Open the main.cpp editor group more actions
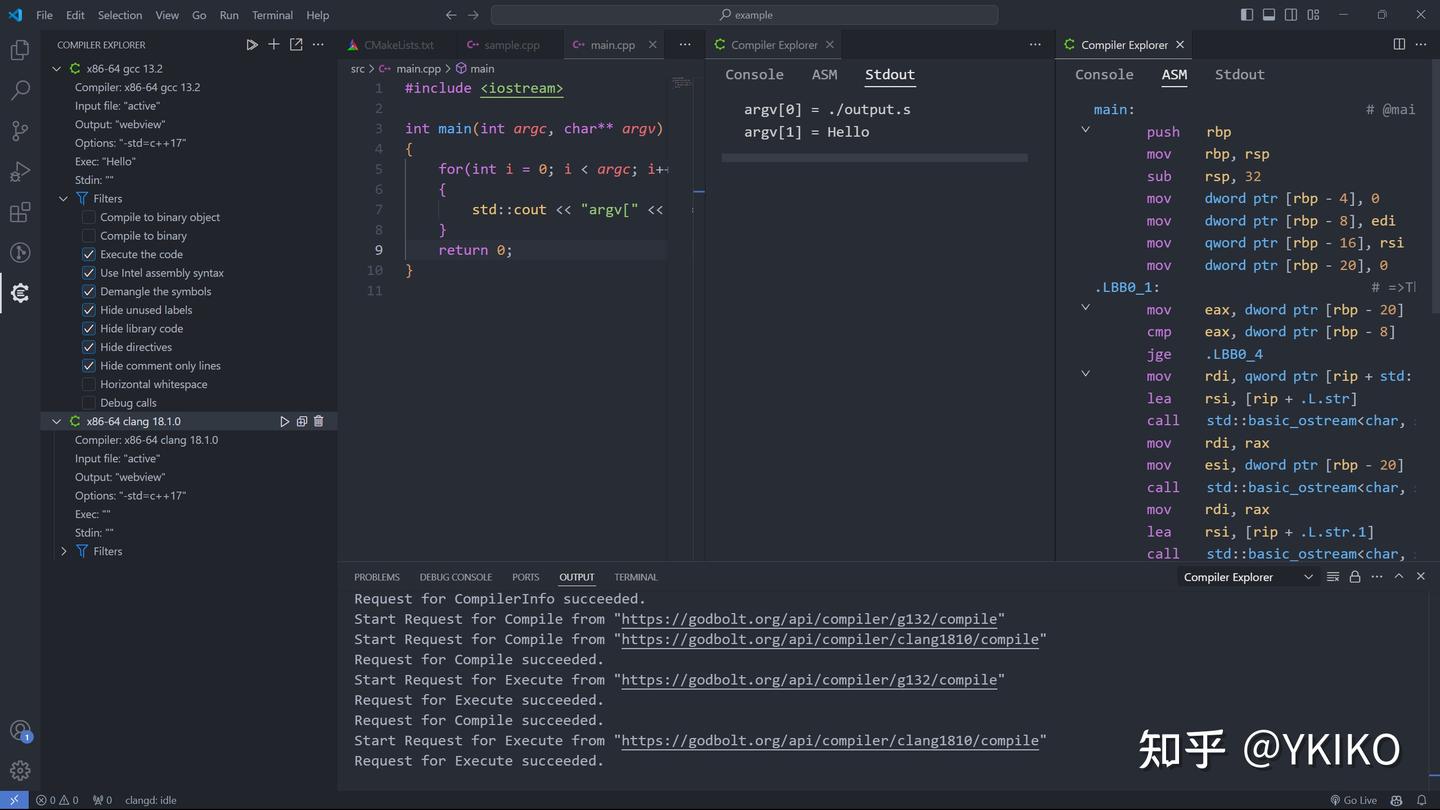The height and width of the screenshot is (810, 1440). pyautogui.click(x=685, y=45)
